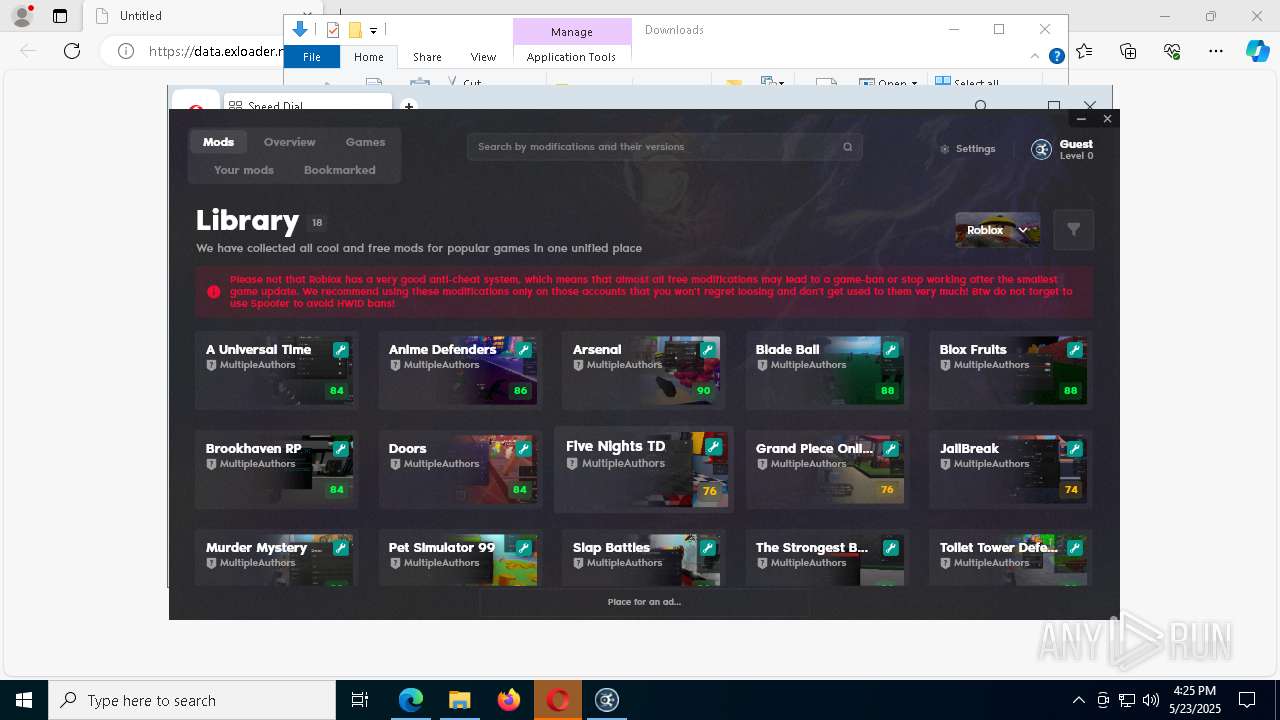The image size is (1280, 720).
Task: Open Task View on the taskbar
Action: (x=360, y=700)
